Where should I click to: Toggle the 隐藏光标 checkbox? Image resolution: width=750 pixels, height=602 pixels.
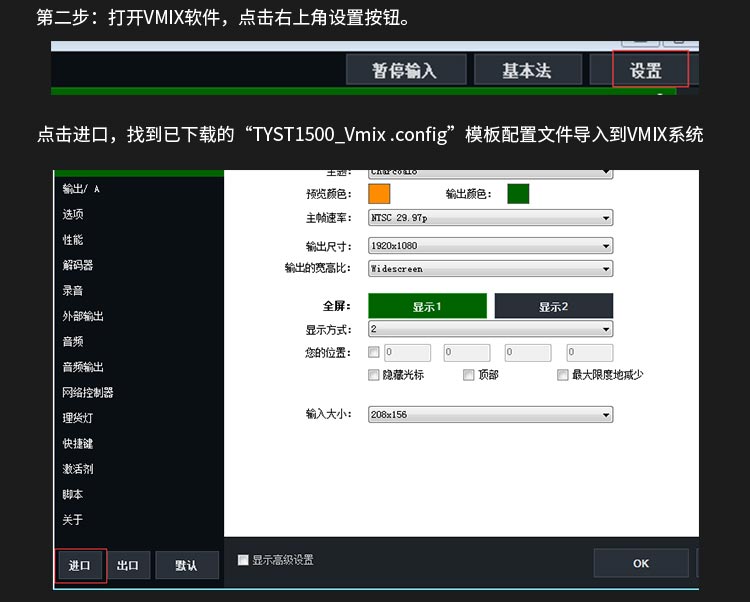pos(374,375)
